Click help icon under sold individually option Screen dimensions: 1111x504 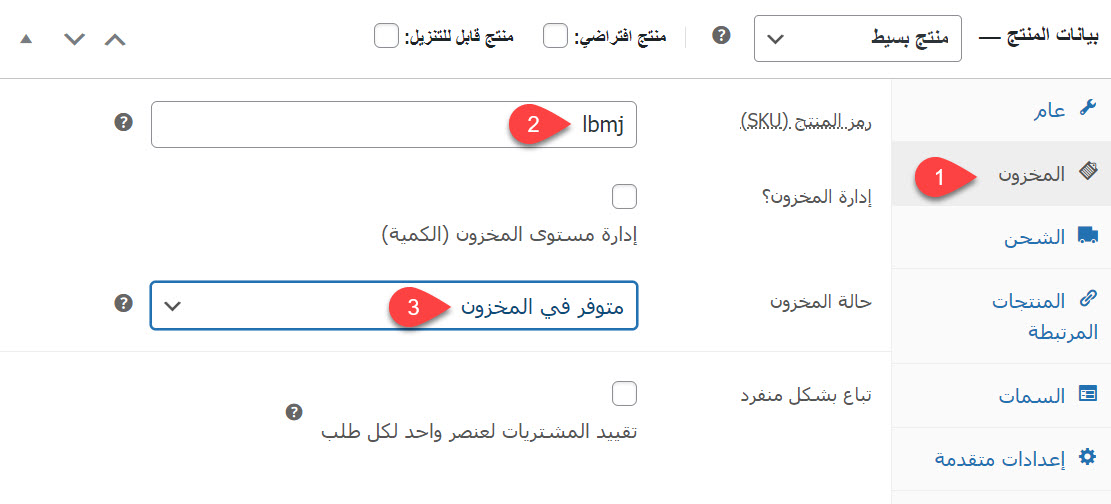pos(293,412)
